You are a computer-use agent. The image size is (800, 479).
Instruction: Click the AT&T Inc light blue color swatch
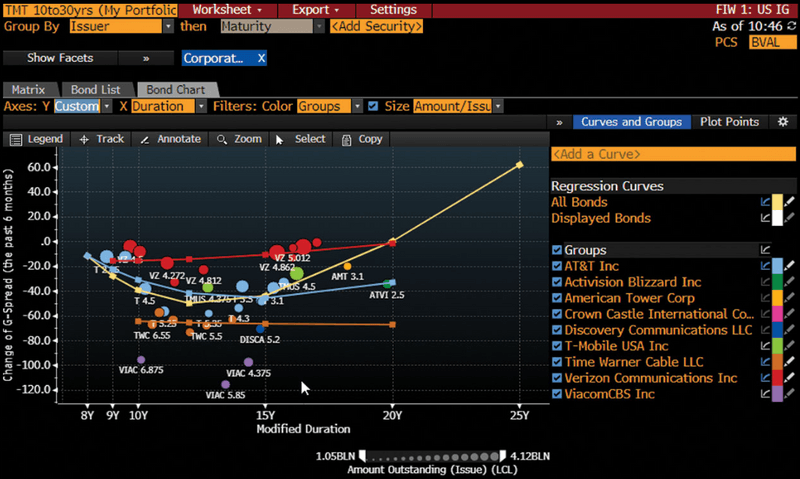pyautogui.click(x=778, y=266)
